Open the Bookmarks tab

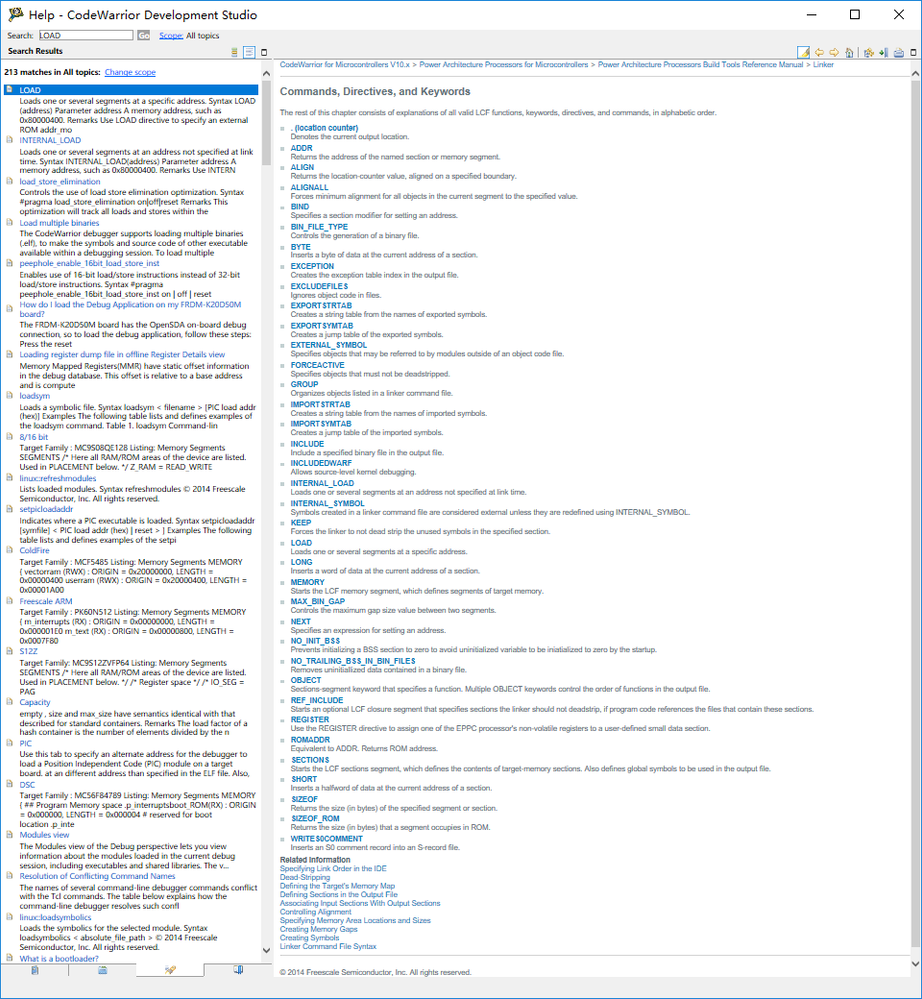click(x=238, y=970)
